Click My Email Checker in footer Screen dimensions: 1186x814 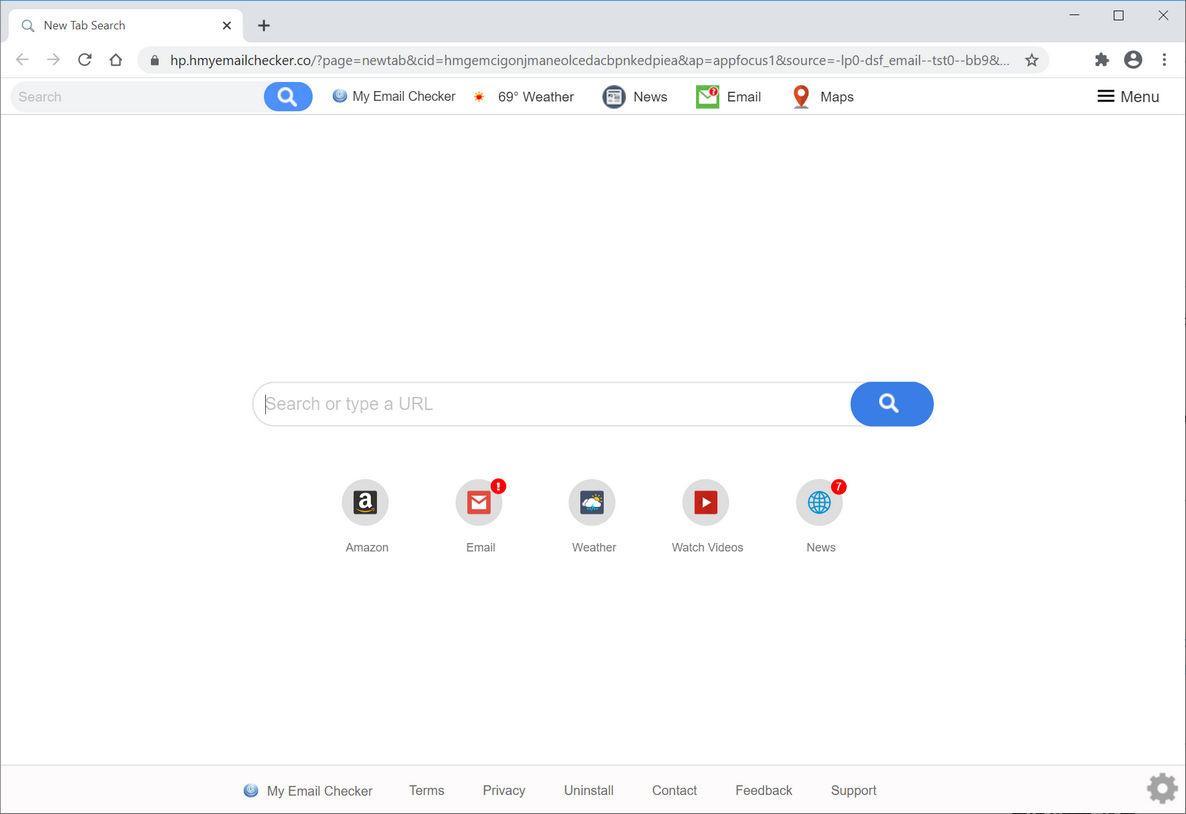[308, 791]
